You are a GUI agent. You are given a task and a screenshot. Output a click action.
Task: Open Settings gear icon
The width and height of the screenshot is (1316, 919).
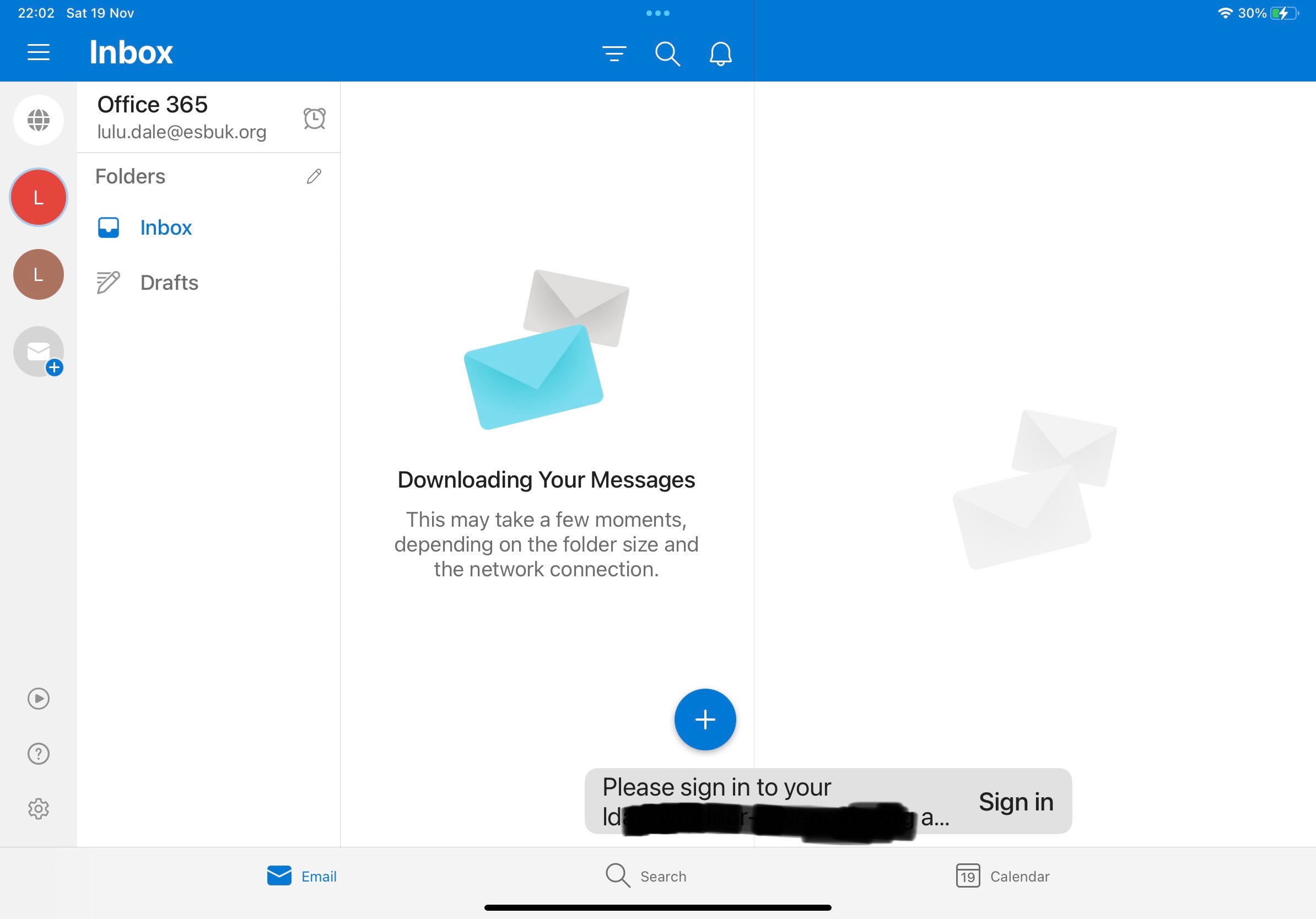(39, 808)
